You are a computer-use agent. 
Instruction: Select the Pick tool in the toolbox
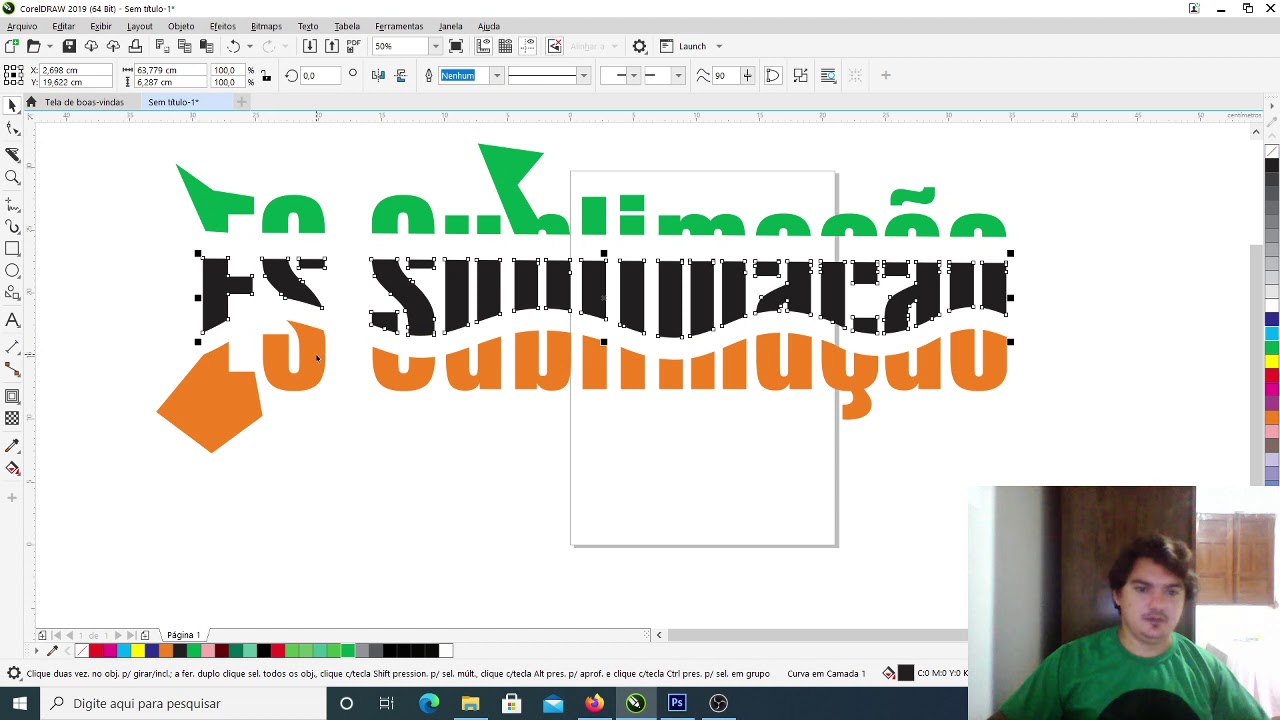[x=12, y=106]
